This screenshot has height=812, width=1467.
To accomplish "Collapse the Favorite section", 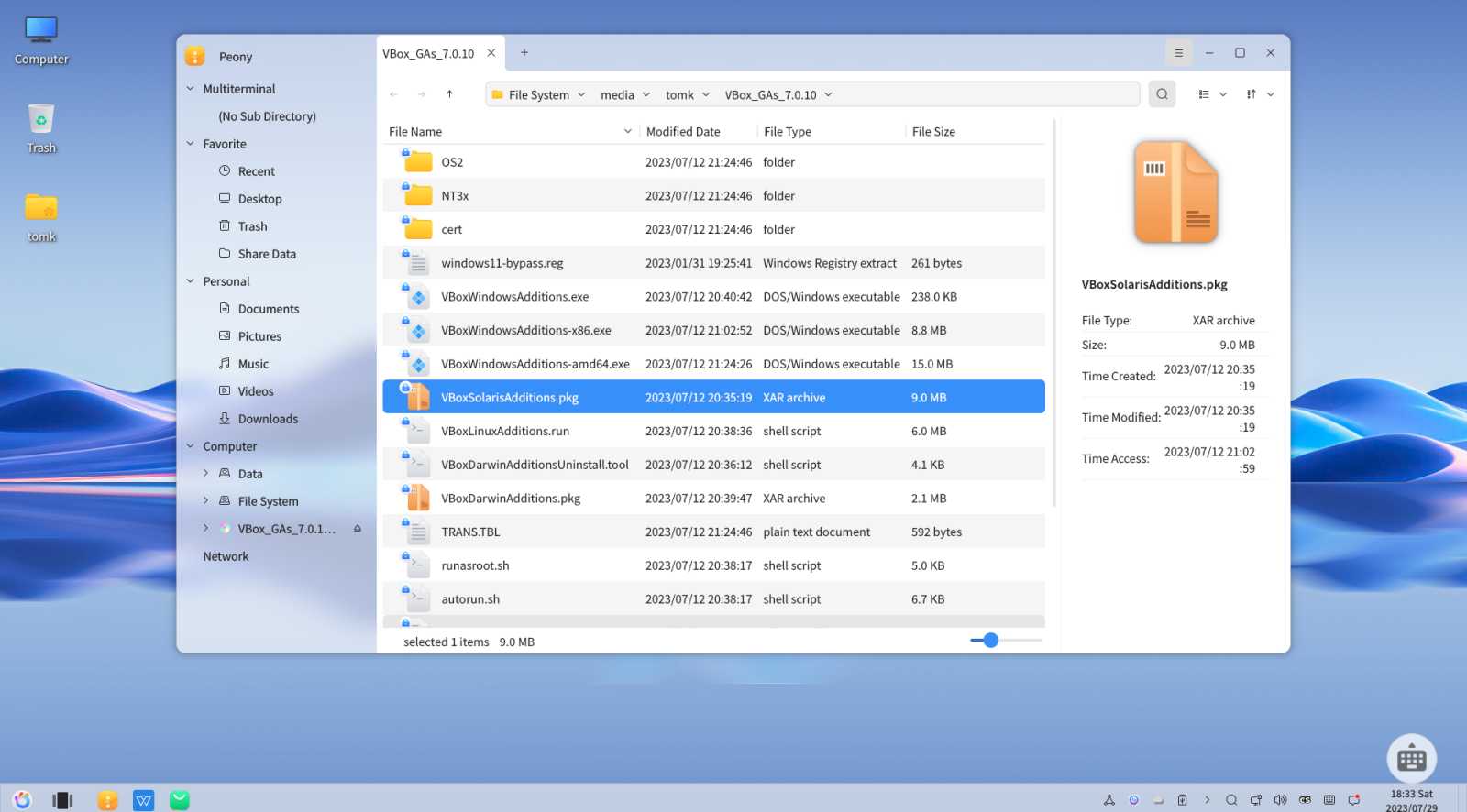I will 191,144.
